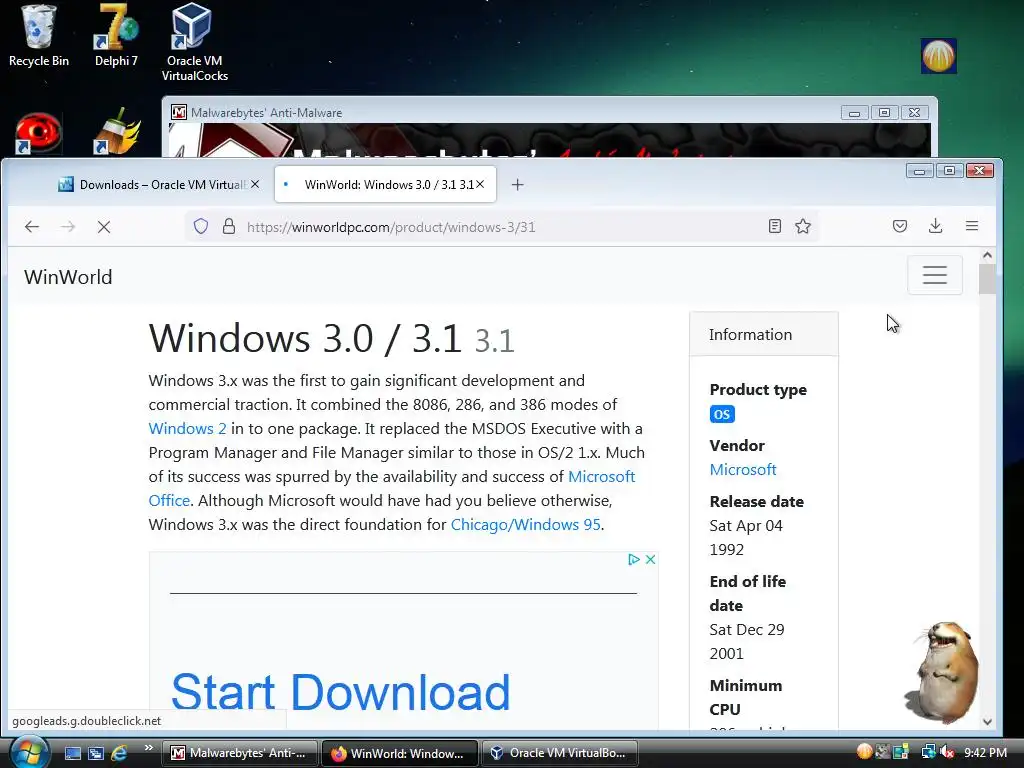Screen dimensions: 1024x768
Task: Open the Chicago/Windows 95 link
Action: (526, 524)
